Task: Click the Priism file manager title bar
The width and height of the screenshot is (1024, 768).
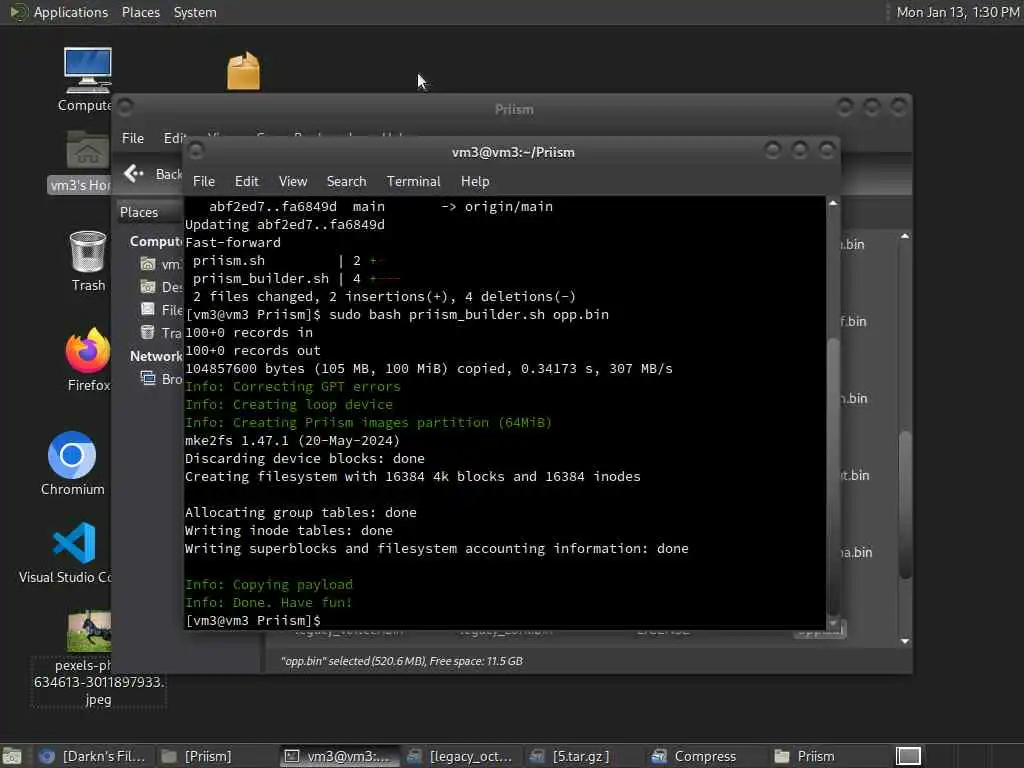Action: point(513,109)
